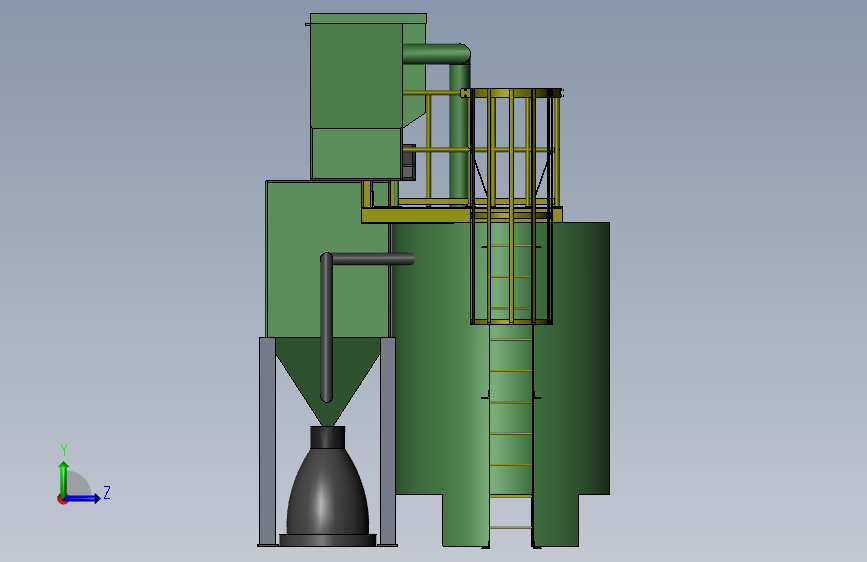Select the small gray motor box
Viewport: 867px width, 562px height.
[409, 162]
